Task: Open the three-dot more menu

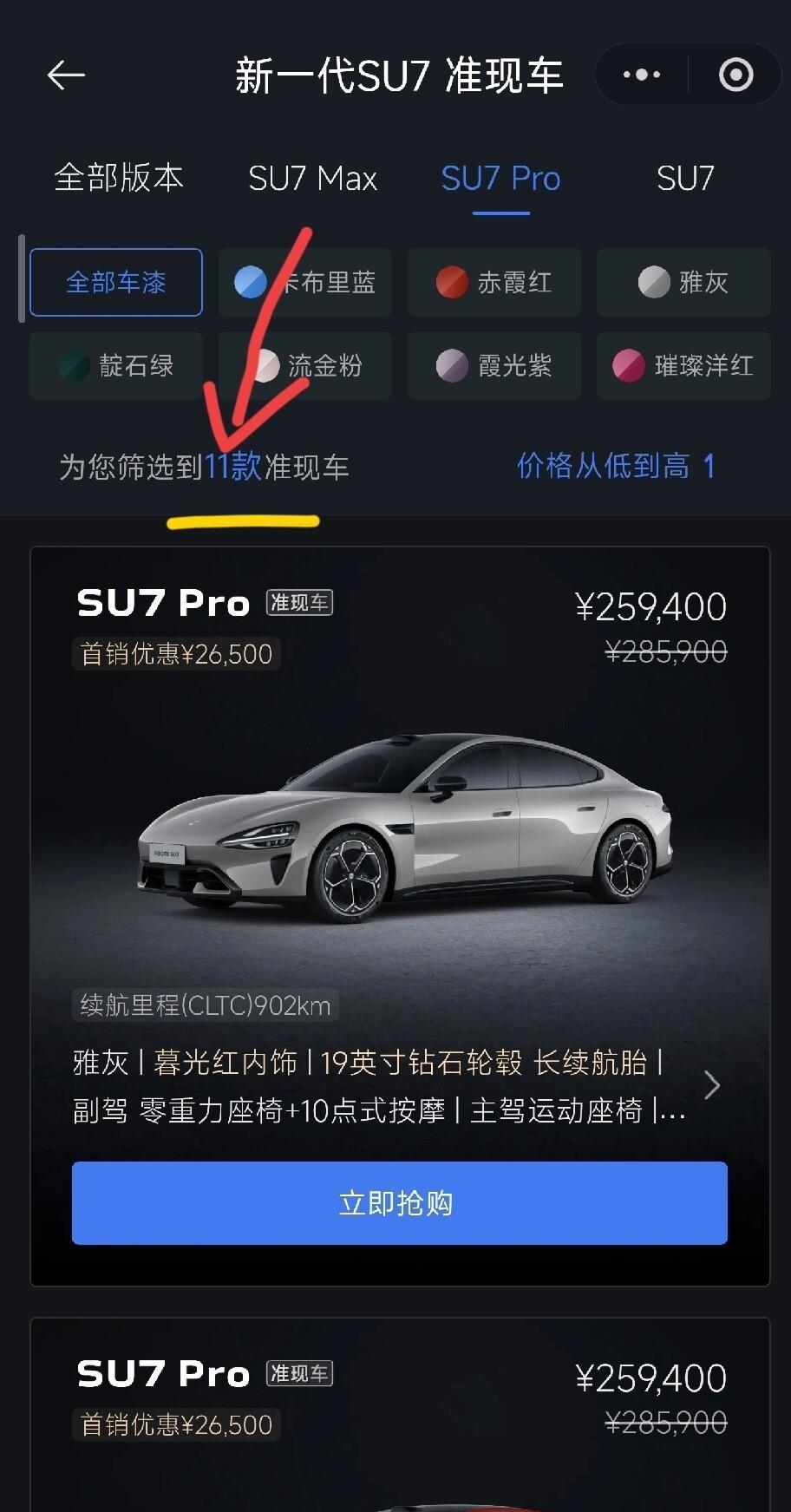Action: click(642, 75)
